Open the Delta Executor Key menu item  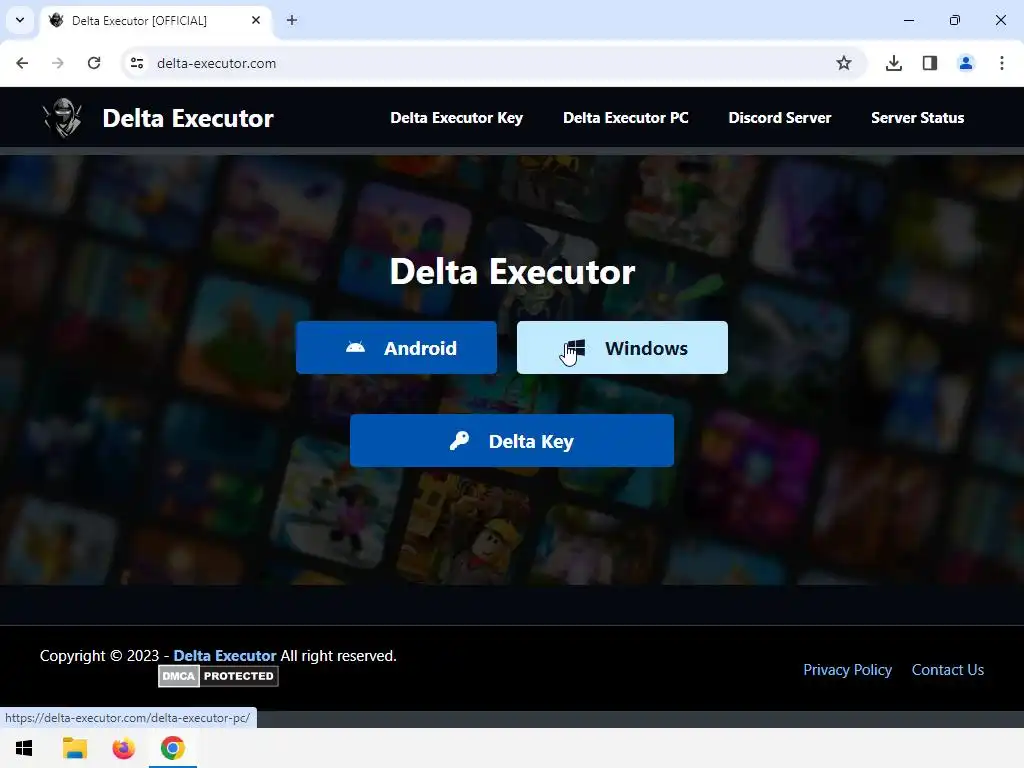pos(456,118)
